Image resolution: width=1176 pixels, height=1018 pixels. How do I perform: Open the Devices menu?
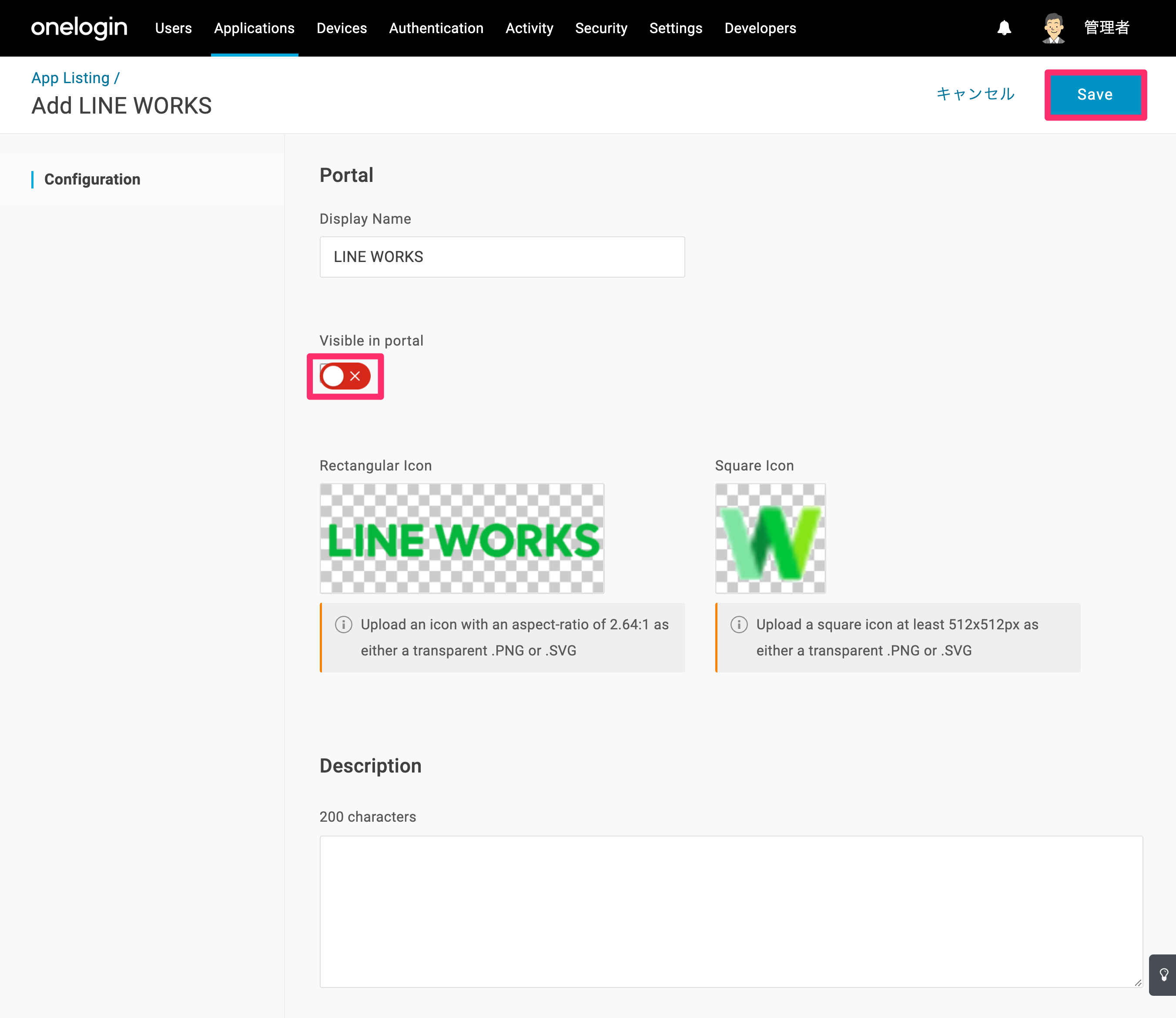click(x=342, y=28)
